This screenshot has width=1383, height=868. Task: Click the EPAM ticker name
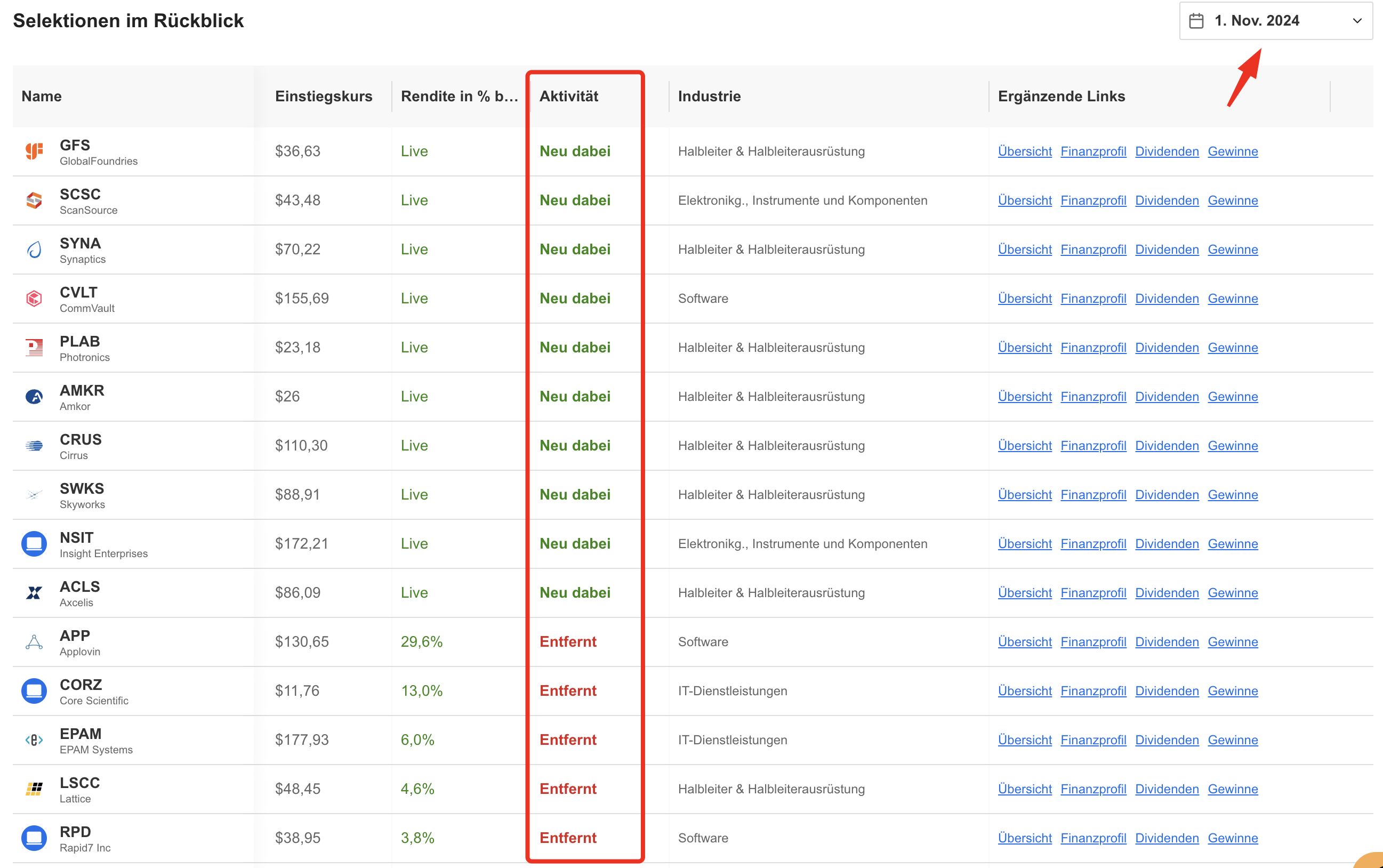(x=81, y=734)
